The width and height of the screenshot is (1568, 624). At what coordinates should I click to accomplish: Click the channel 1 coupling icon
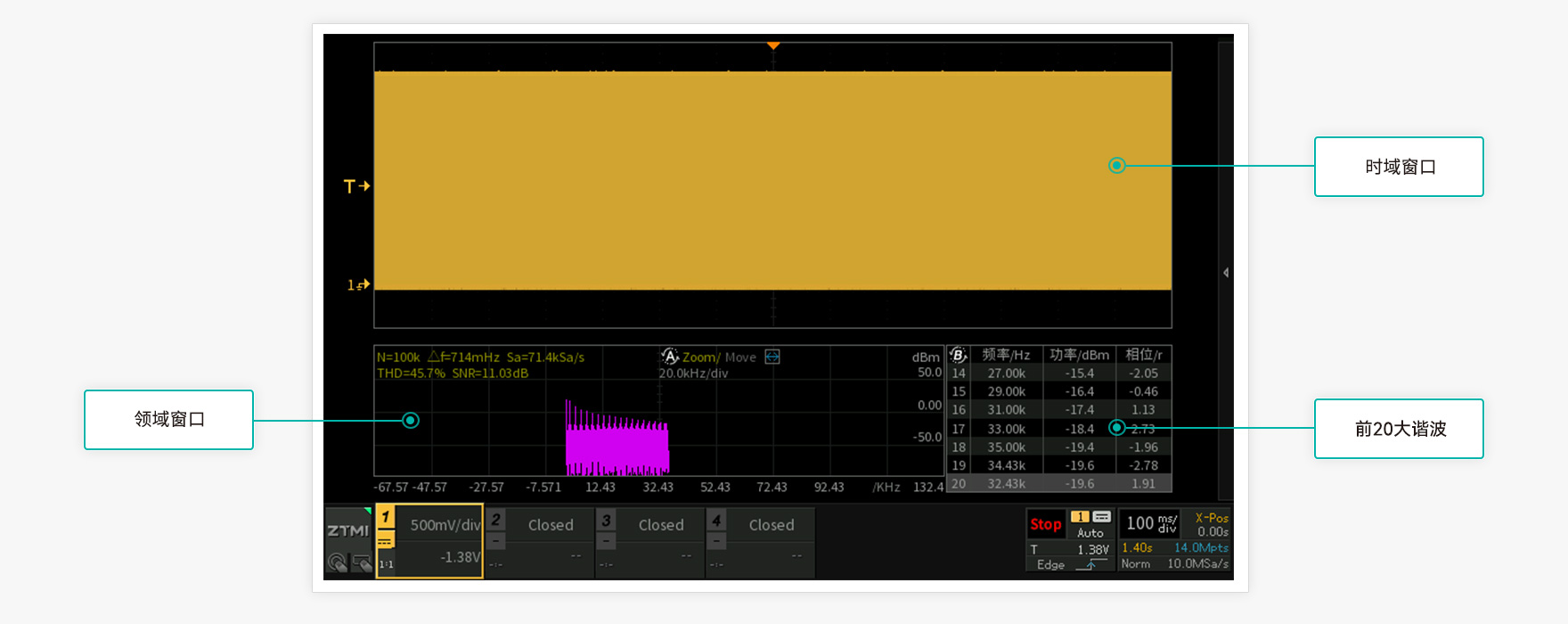click(385, 540)
